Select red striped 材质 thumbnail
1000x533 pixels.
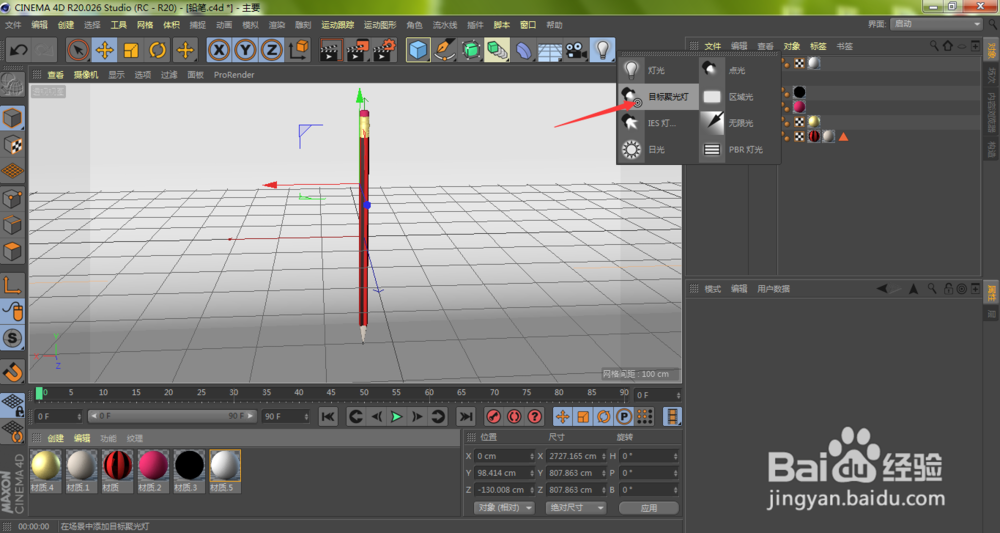click(117, 470)
